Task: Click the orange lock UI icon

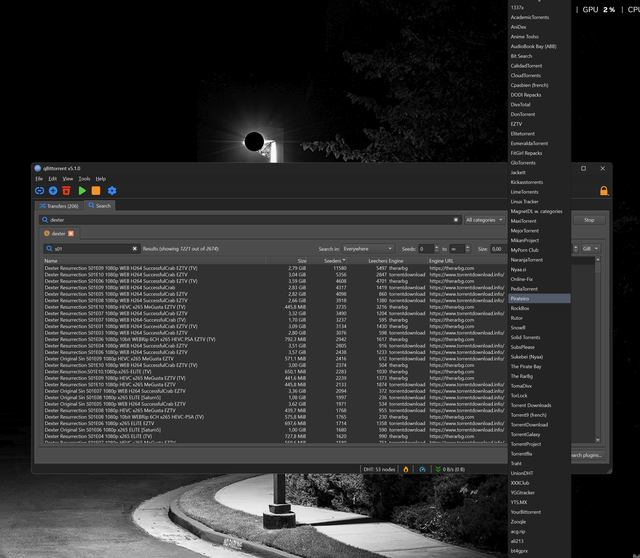Action: (604, 191)
